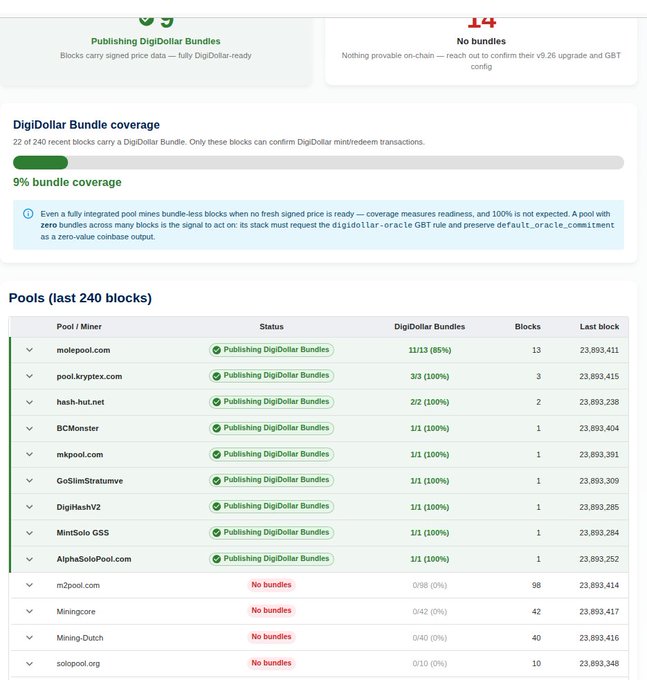Expand the m2pool.com row chevron

[x=29, y=585]
